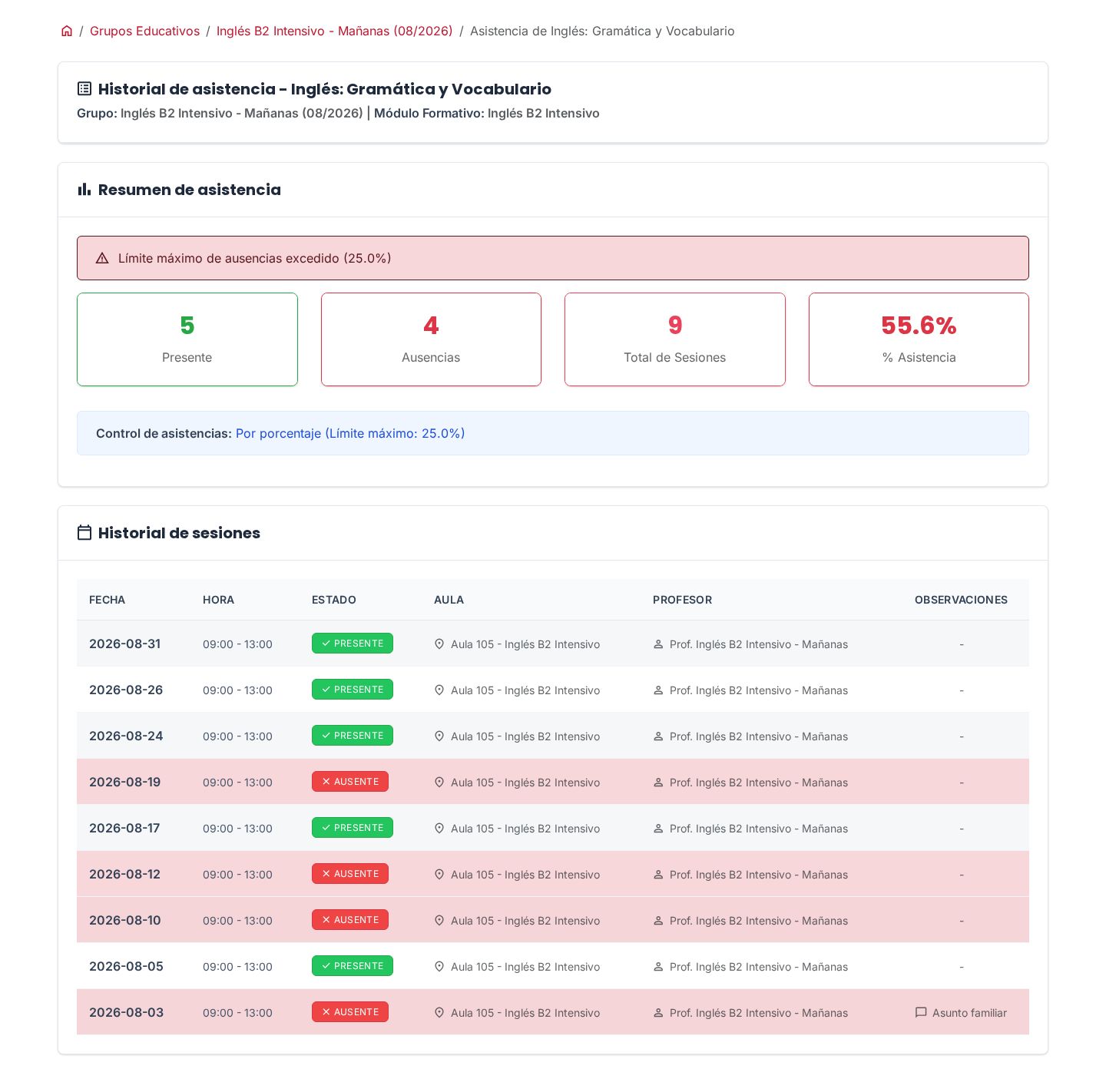Click PRESENTE badge for 2026-08-17

click(x=353, y=828)
